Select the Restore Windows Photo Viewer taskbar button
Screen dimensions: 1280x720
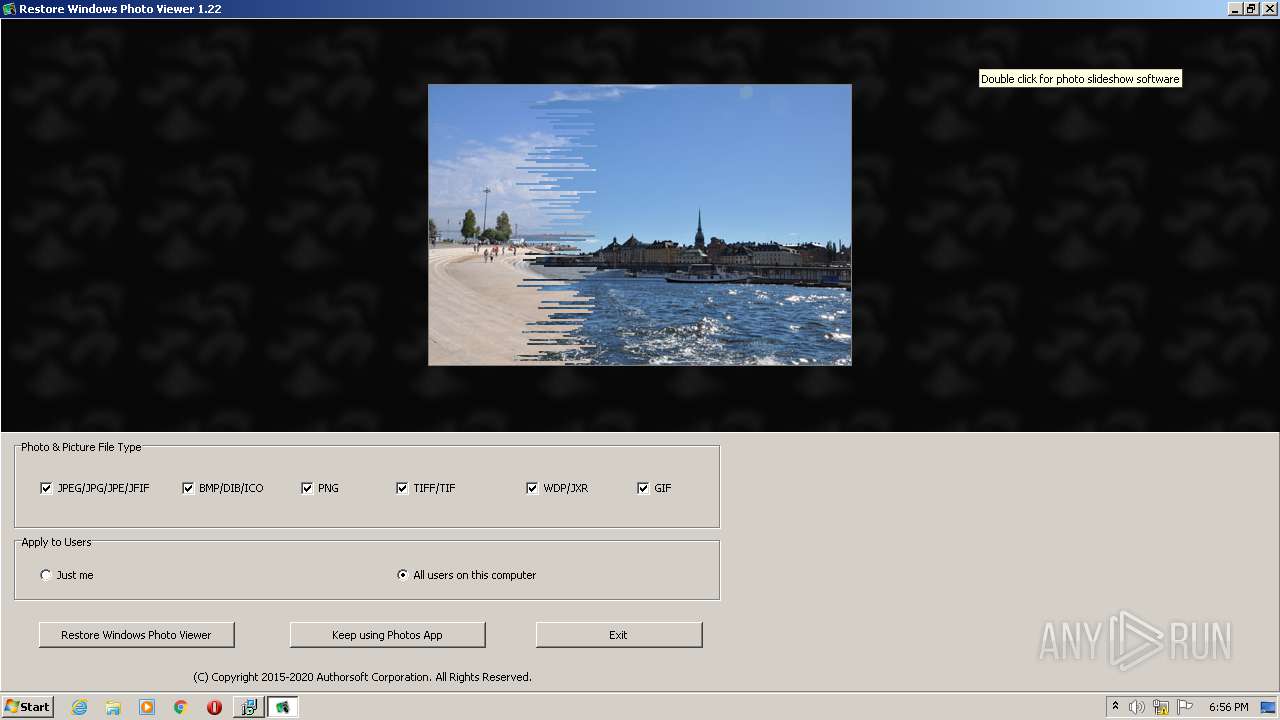coord(282,707)
